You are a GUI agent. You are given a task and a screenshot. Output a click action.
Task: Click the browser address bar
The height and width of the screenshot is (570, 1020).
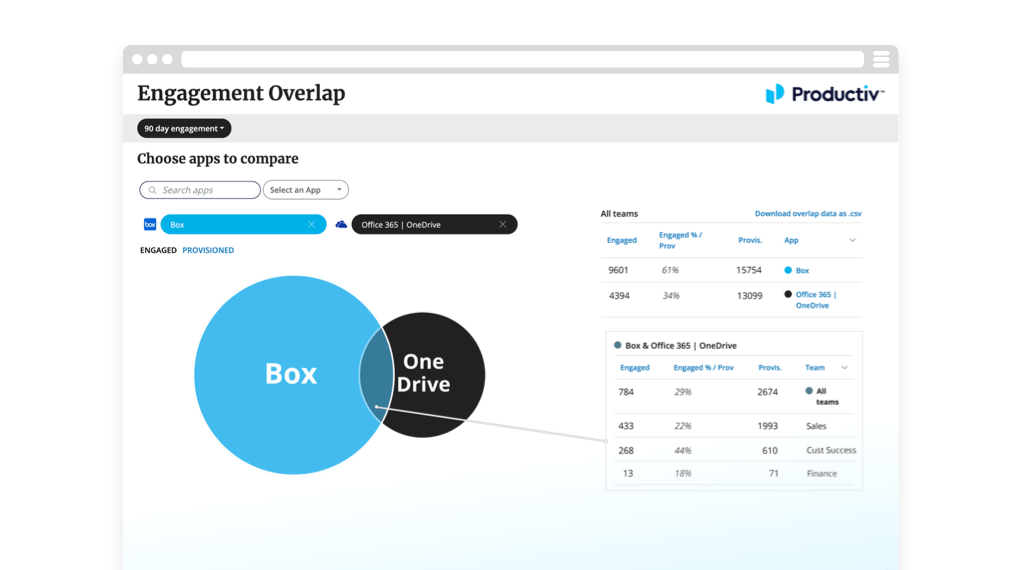point(522,59)
